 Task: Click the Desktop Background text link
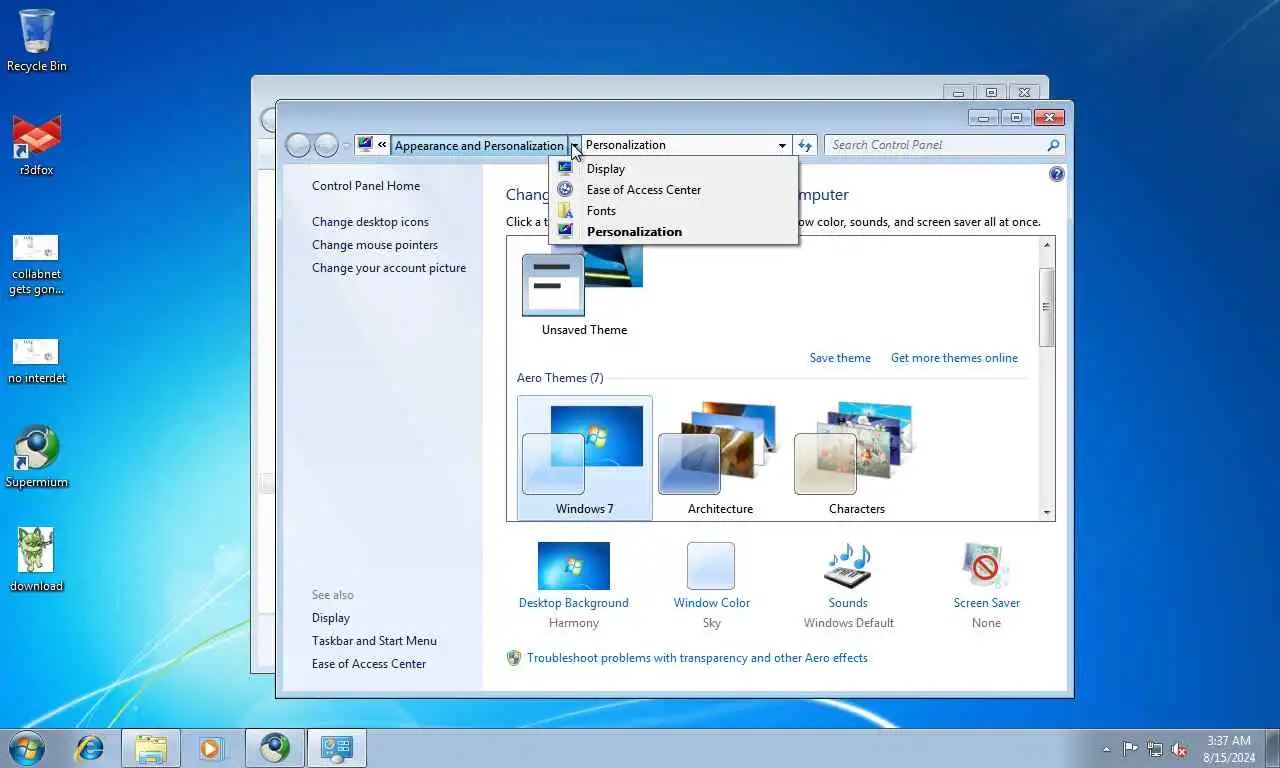coord(574,603)
